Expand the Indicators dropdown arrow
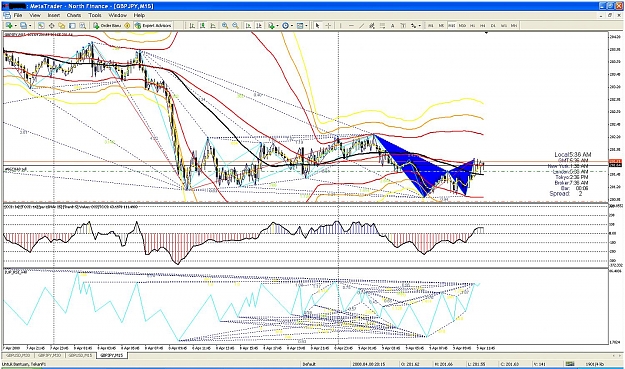Screen dimensions: 625x369 point(277,26)
